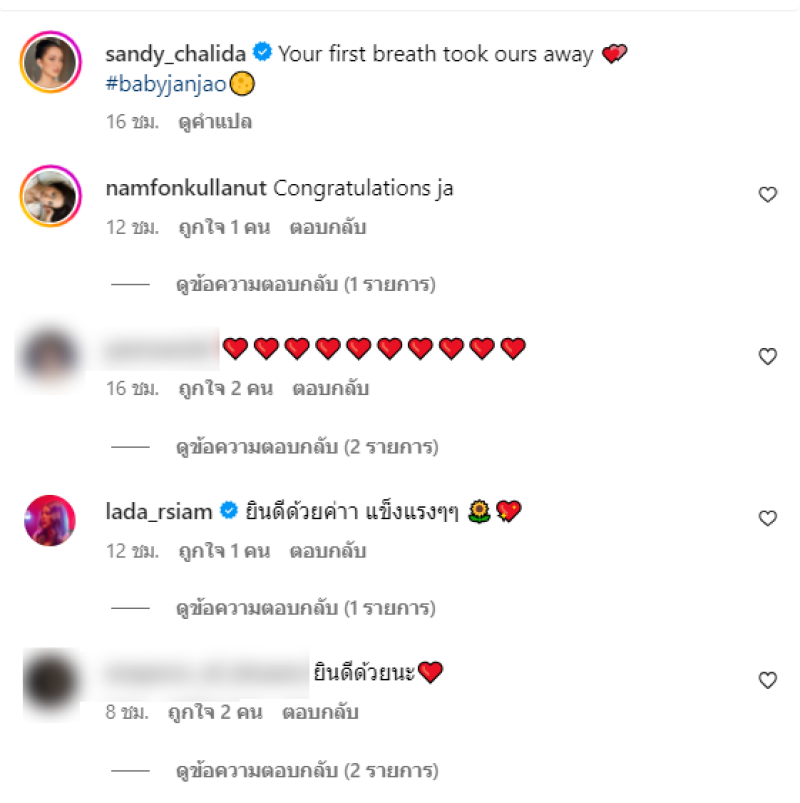Open namfonkullanut avatar story ring

pyautogui.click(x=50, y=196)
